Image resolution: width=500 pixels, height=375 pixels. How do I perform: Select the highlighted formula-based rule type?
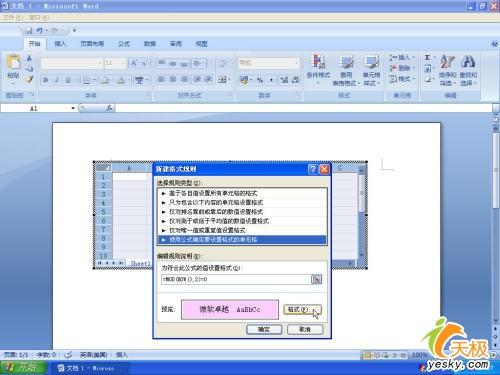point(242,239)
